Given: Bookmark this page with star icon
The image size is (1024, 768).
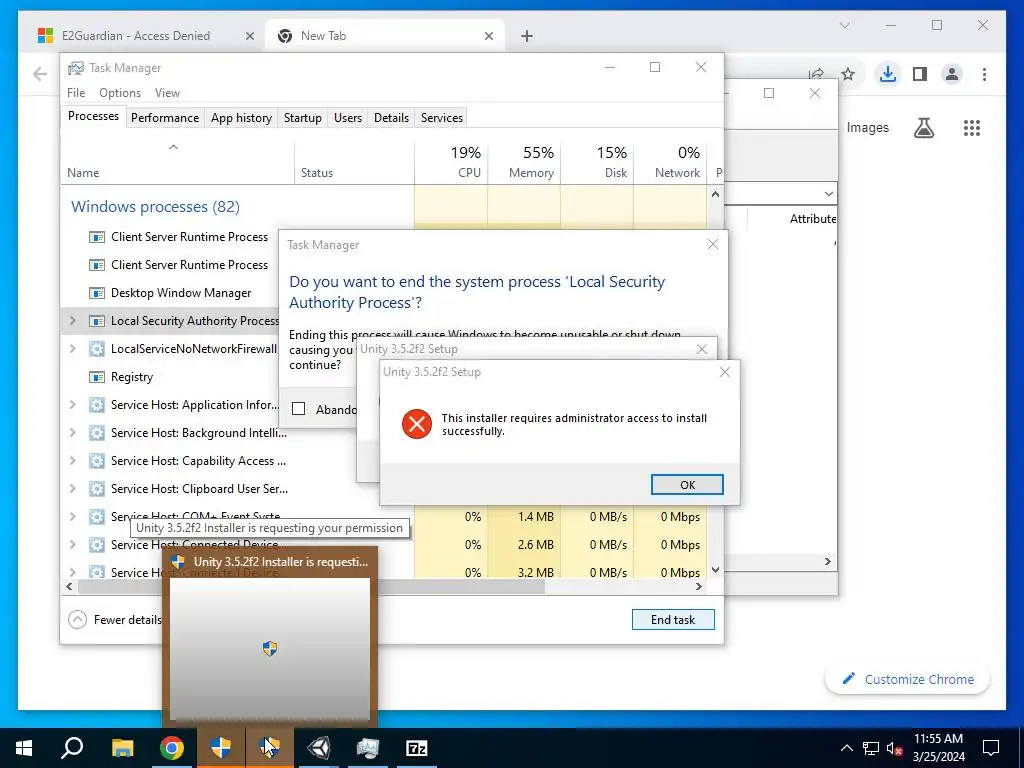Looking at the screenshot, I should click(x=848, y=74).
